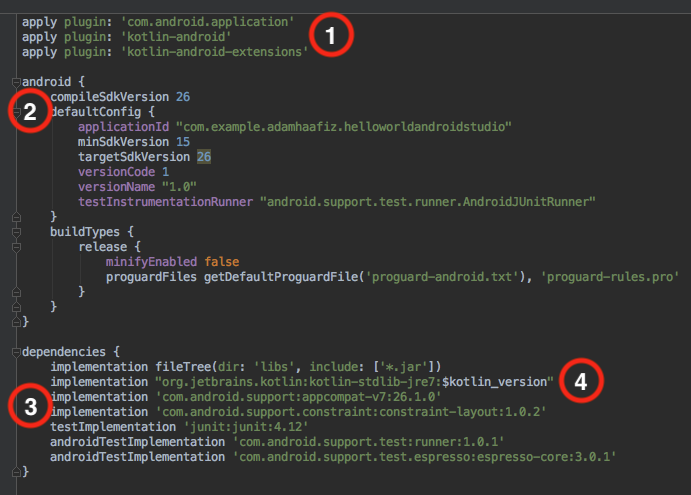The height and width of the screenshot is (495, 691).
Task: Click the applicationId package name string
Action: click(x=344, y=127)
